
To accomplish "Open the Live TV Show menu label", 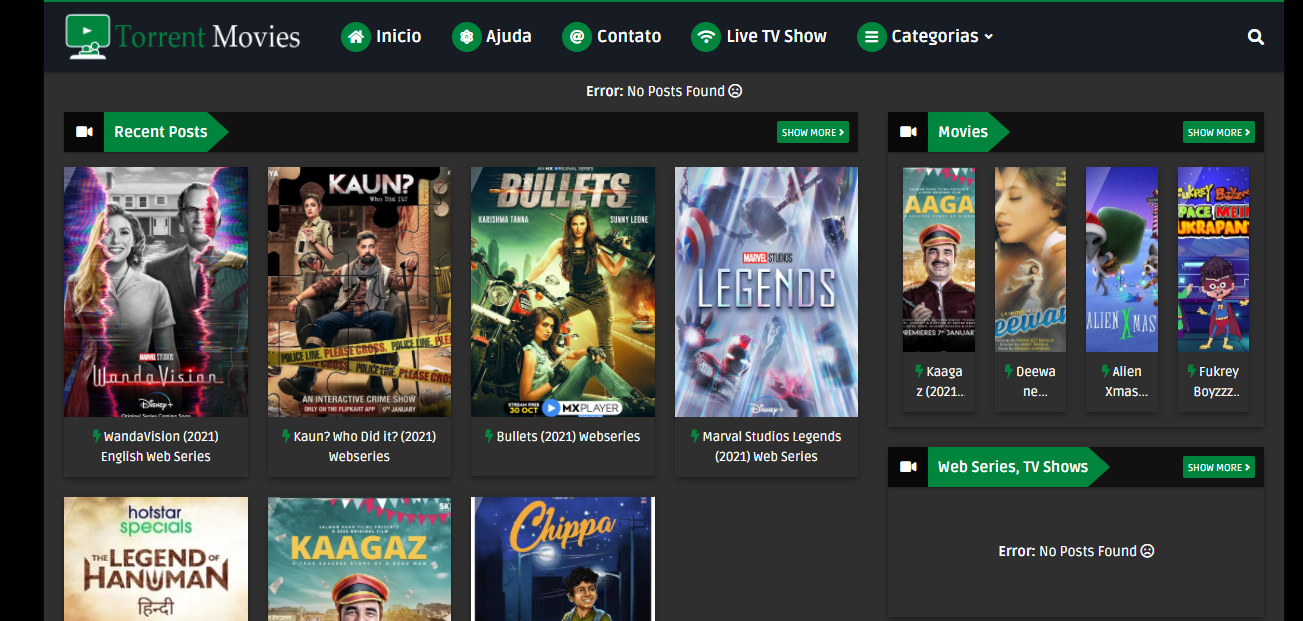I will click(777, 36).
